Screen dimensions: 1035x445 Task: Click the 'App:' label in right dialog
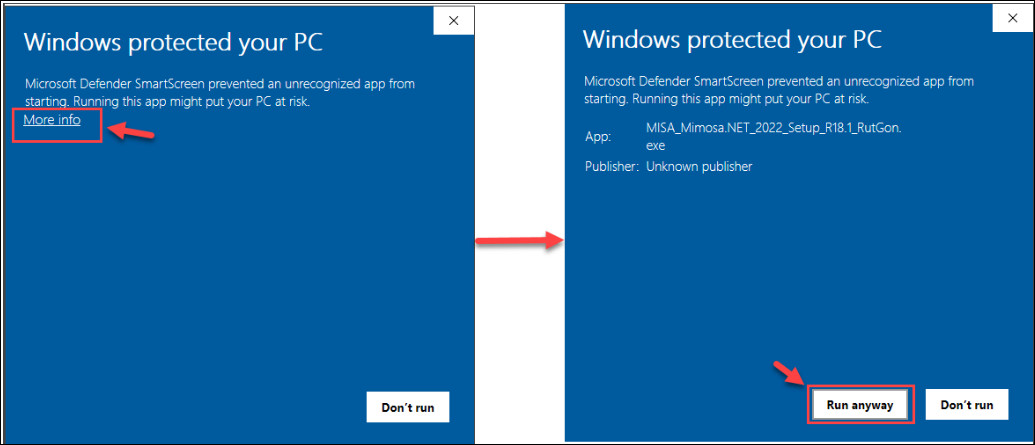[598, 137]
